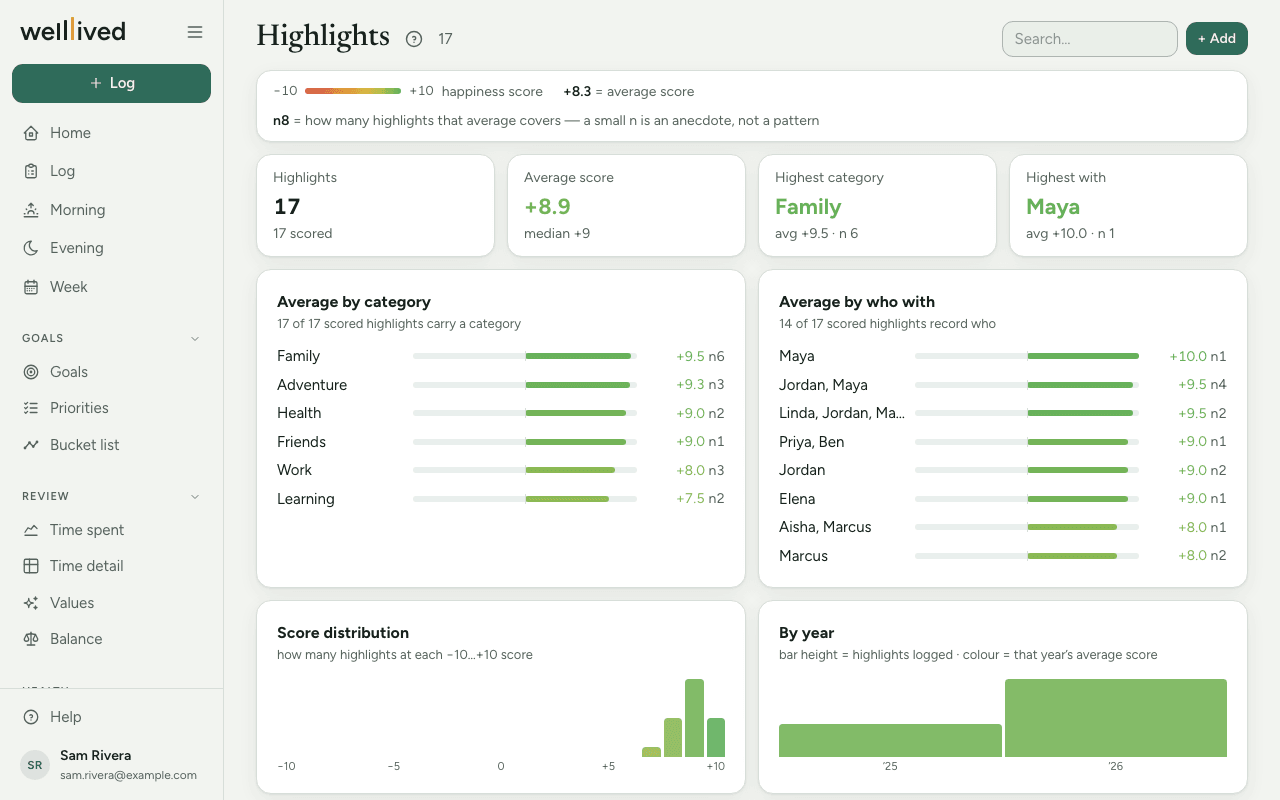1280x800 pixels.
Task: Open the help icon beside Highlights title
Action: (x=414, y=39)
